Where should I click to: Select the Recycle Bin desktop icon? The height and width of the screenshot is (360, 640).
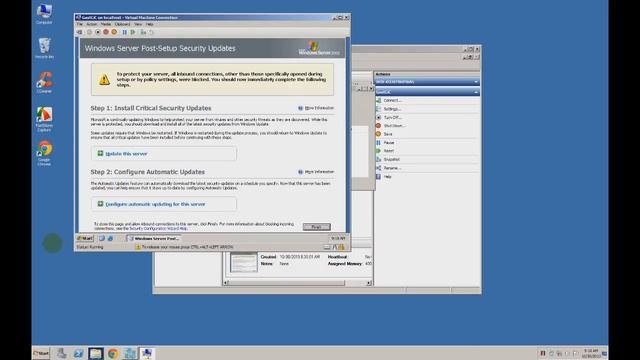point(44,48)
